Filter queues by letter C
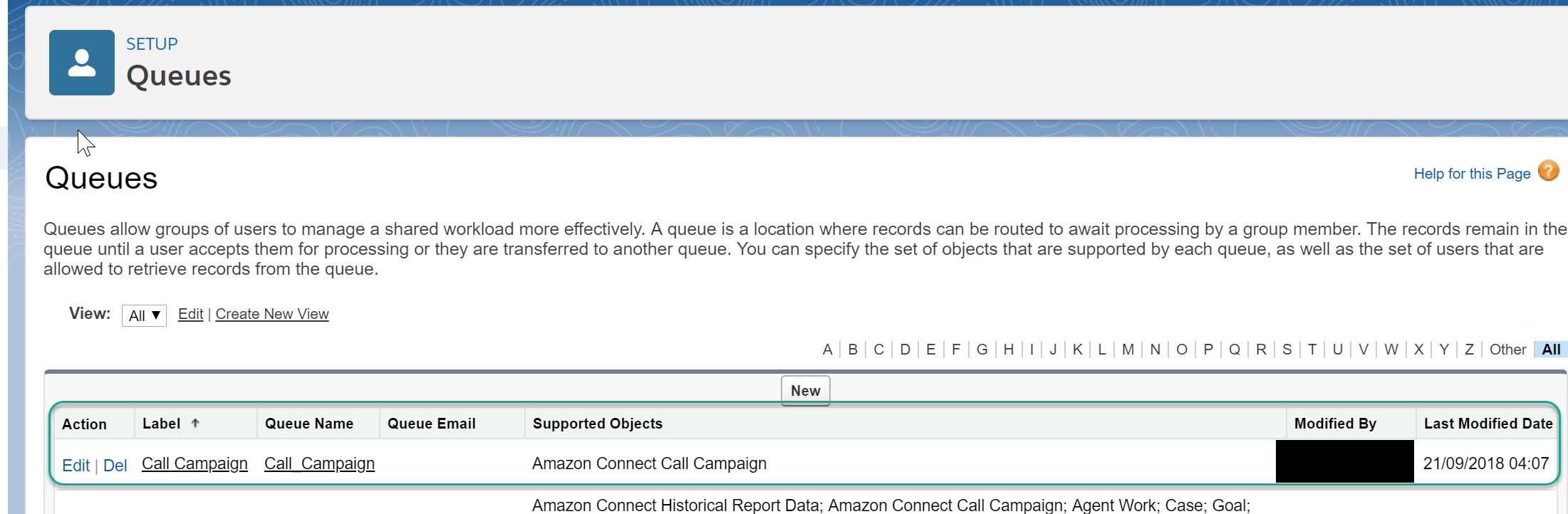This screenshot has height=514, width=1568. point(878,350)
